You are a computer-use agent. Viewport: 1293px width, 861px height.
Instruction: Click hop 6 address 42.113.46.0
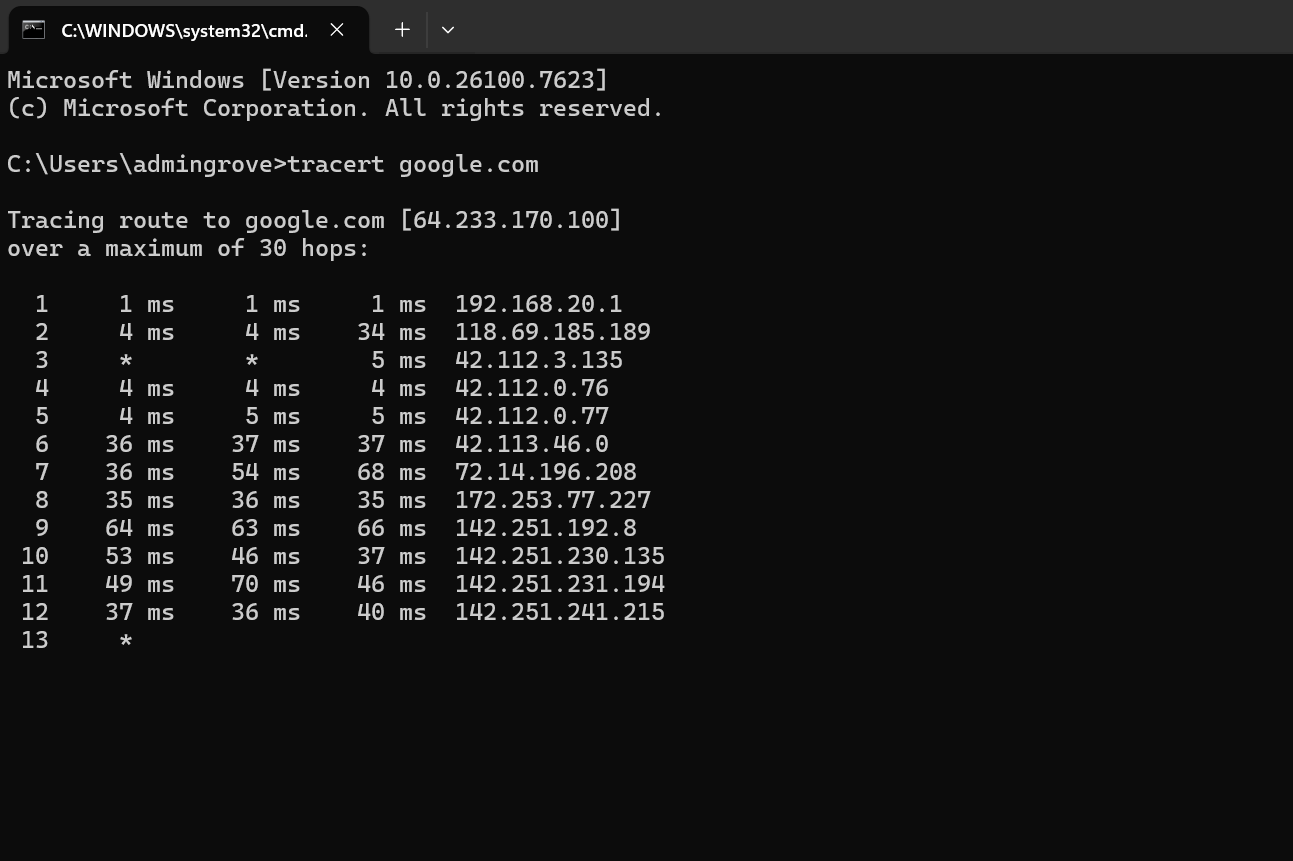pos(531,444)
